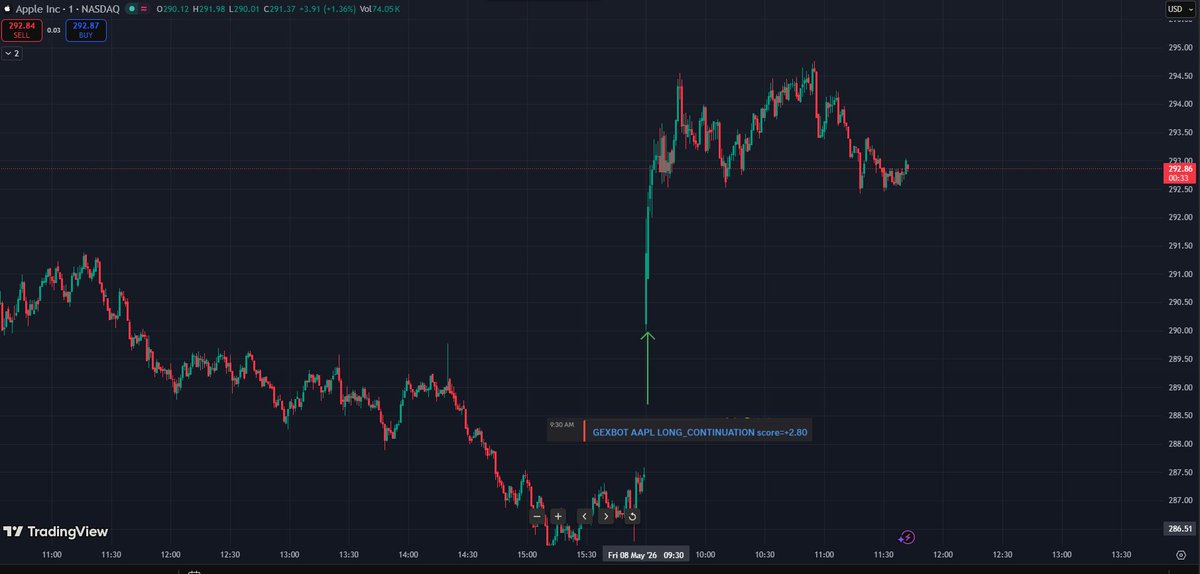Click the 287.00 price scale label
Screen dimensions: 1200x574
1179,501
